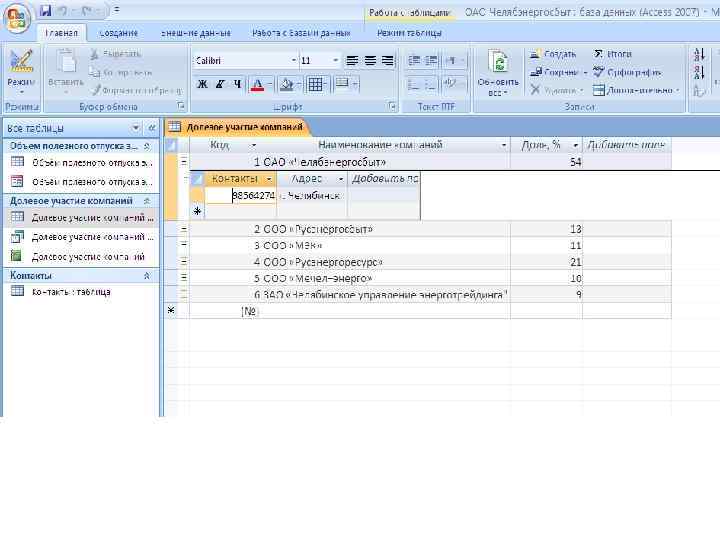
Task: Expand subdatasheet for Русэнергосбыт row
Action: pos(184,229)
